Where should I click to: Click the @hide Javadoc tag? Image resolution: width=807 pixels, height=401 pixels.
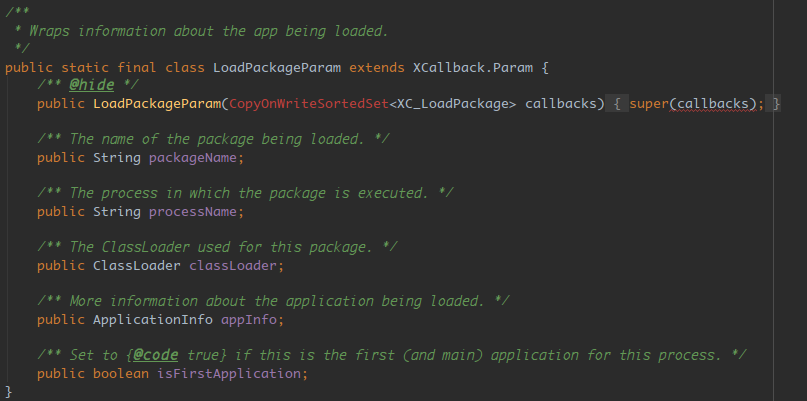91,84
